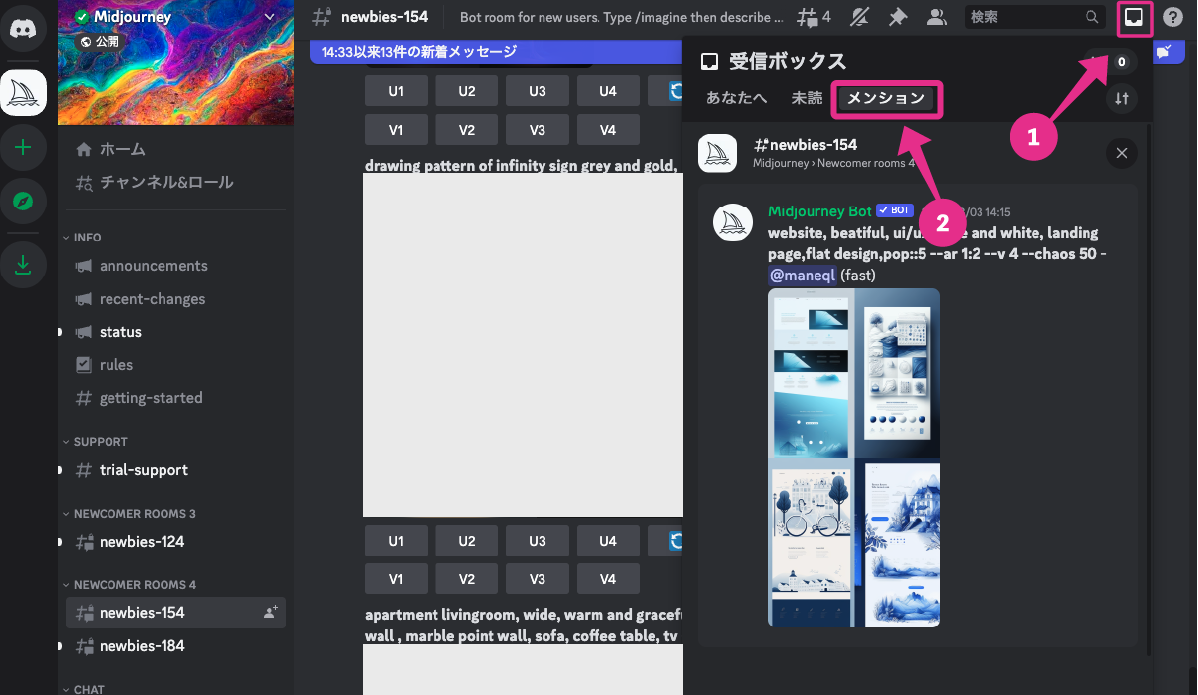Click U4 above the apartment livingroom prompt
The width and height of the screenshot is (1198, 695).
click(608, 541)
